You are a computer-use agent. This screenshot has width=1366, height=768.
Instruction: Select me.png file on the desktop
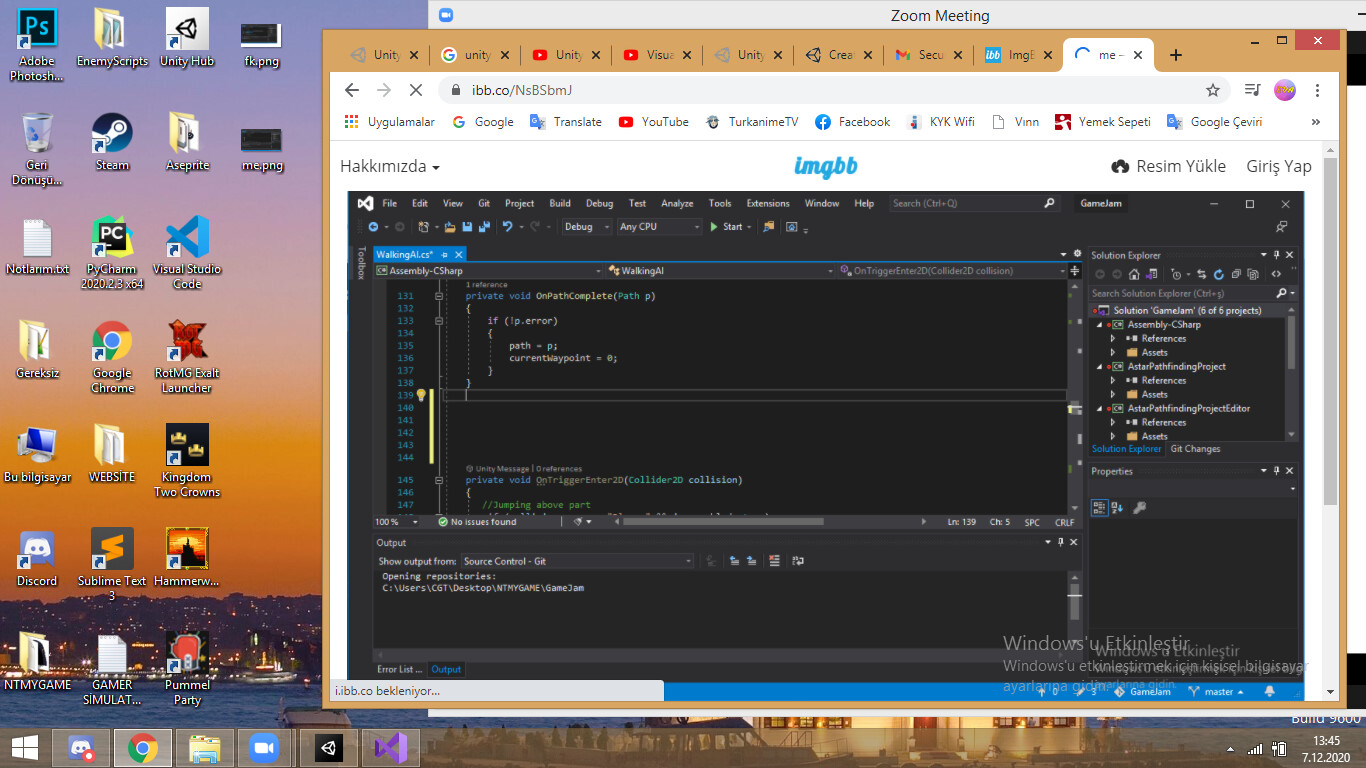click(261, 149)
